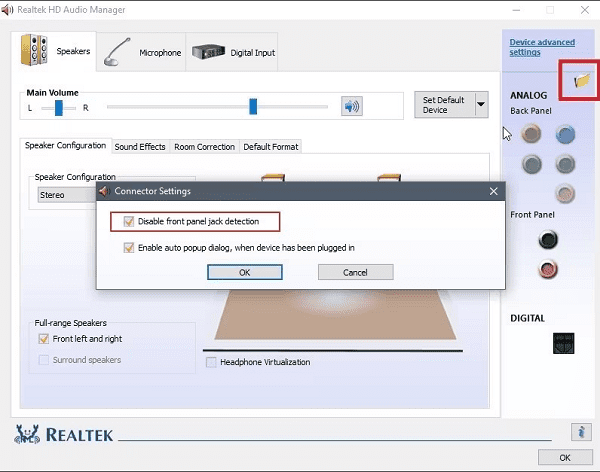
Task: Open the Stereo speaker configuration dropdown
Action: coord(67,195)
